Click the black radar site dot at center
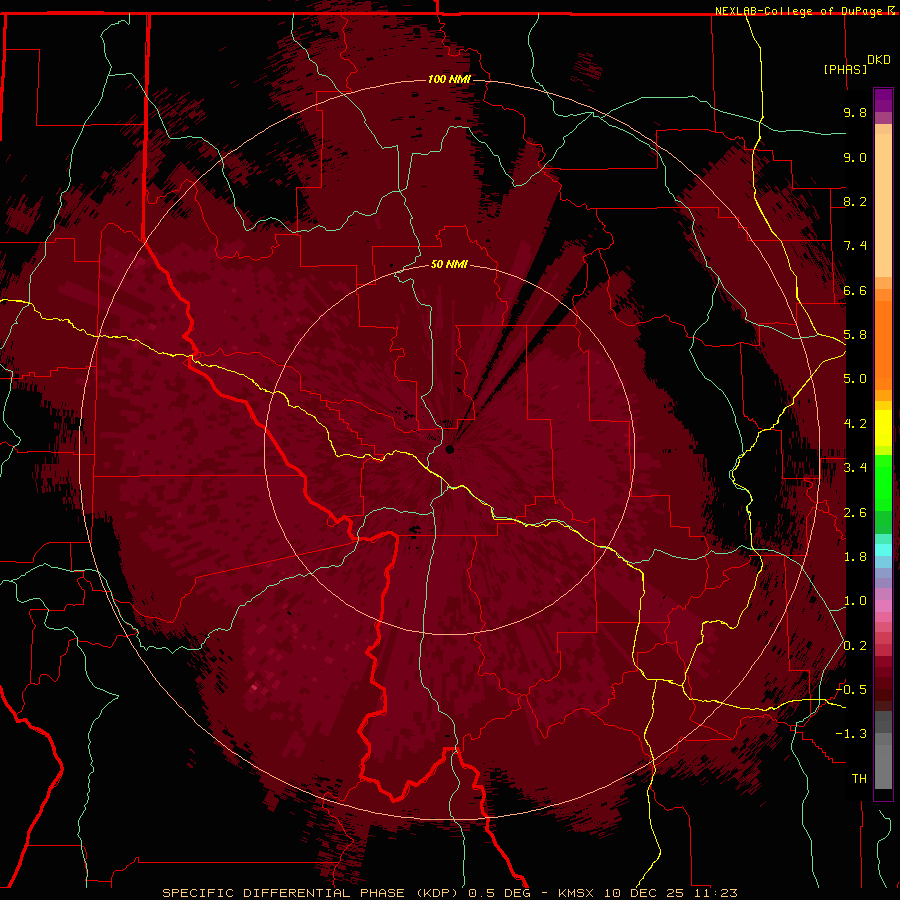The image size is (900, 900). coord(449,449)
